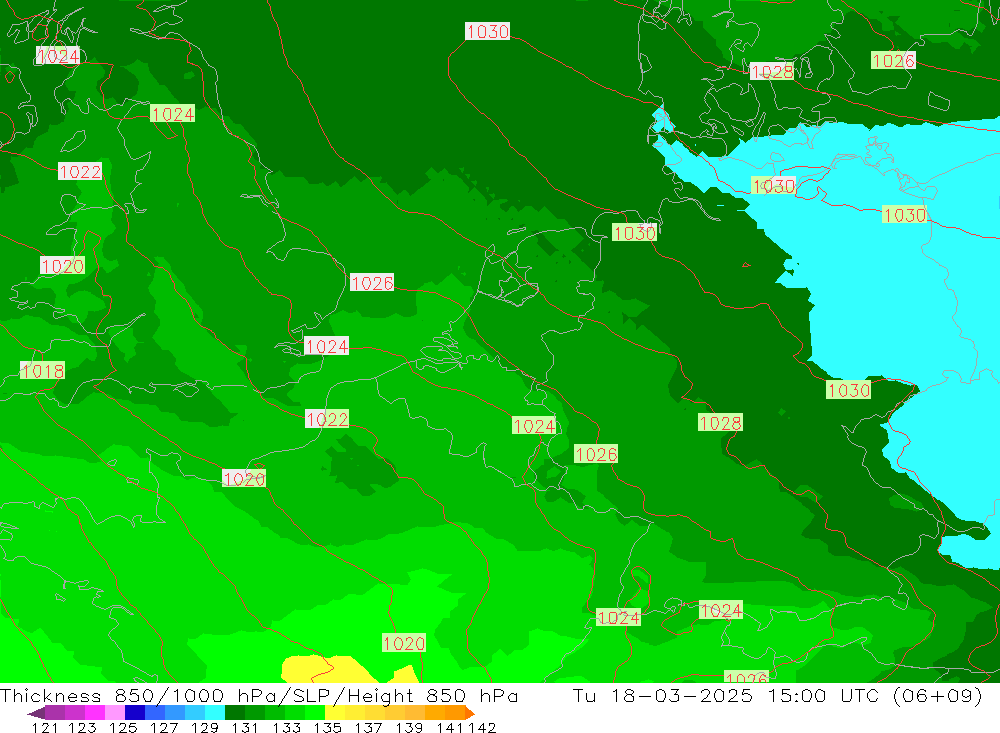Click the 'Tu 18-03-2025 15:00 UTC' timestamp
Image resolution: width=1000 pixels, height=733 pixels.
point(727,695)
